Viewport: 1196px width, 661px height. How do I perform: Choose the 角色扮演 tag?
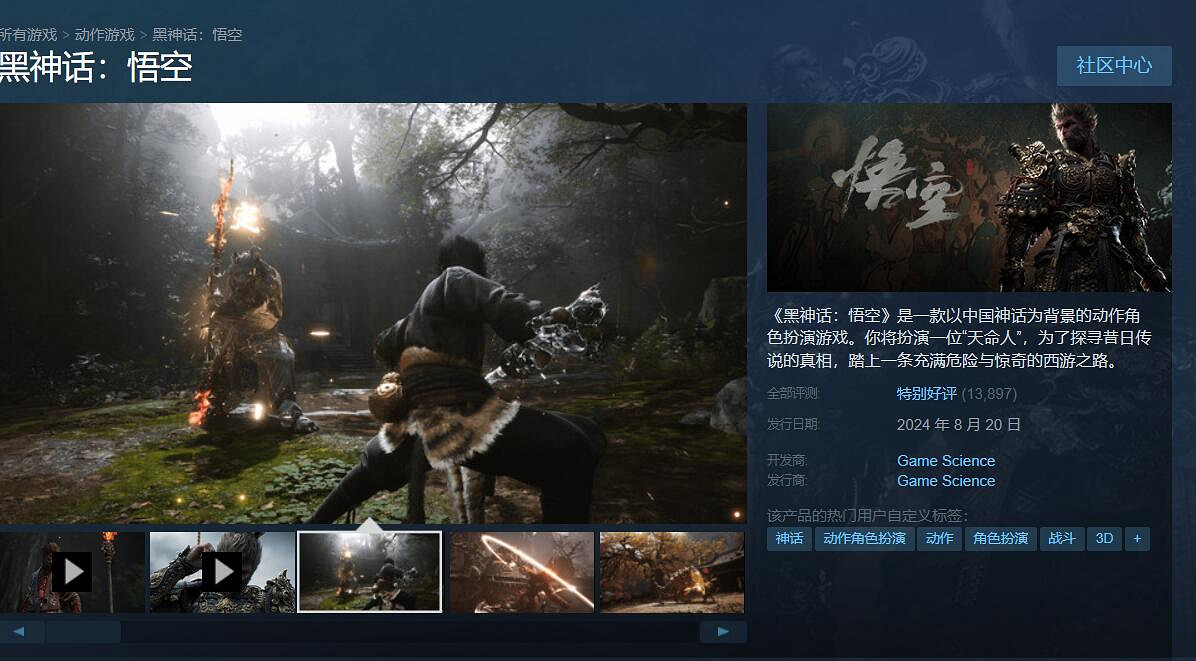pyautogui.click(x=1000, y=539)
